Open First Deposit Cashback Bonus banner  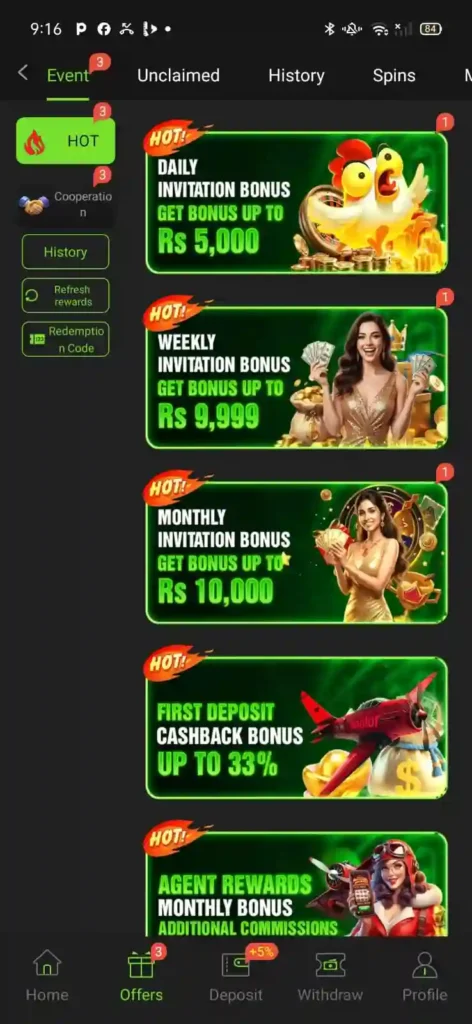click(x=296, y=728)
